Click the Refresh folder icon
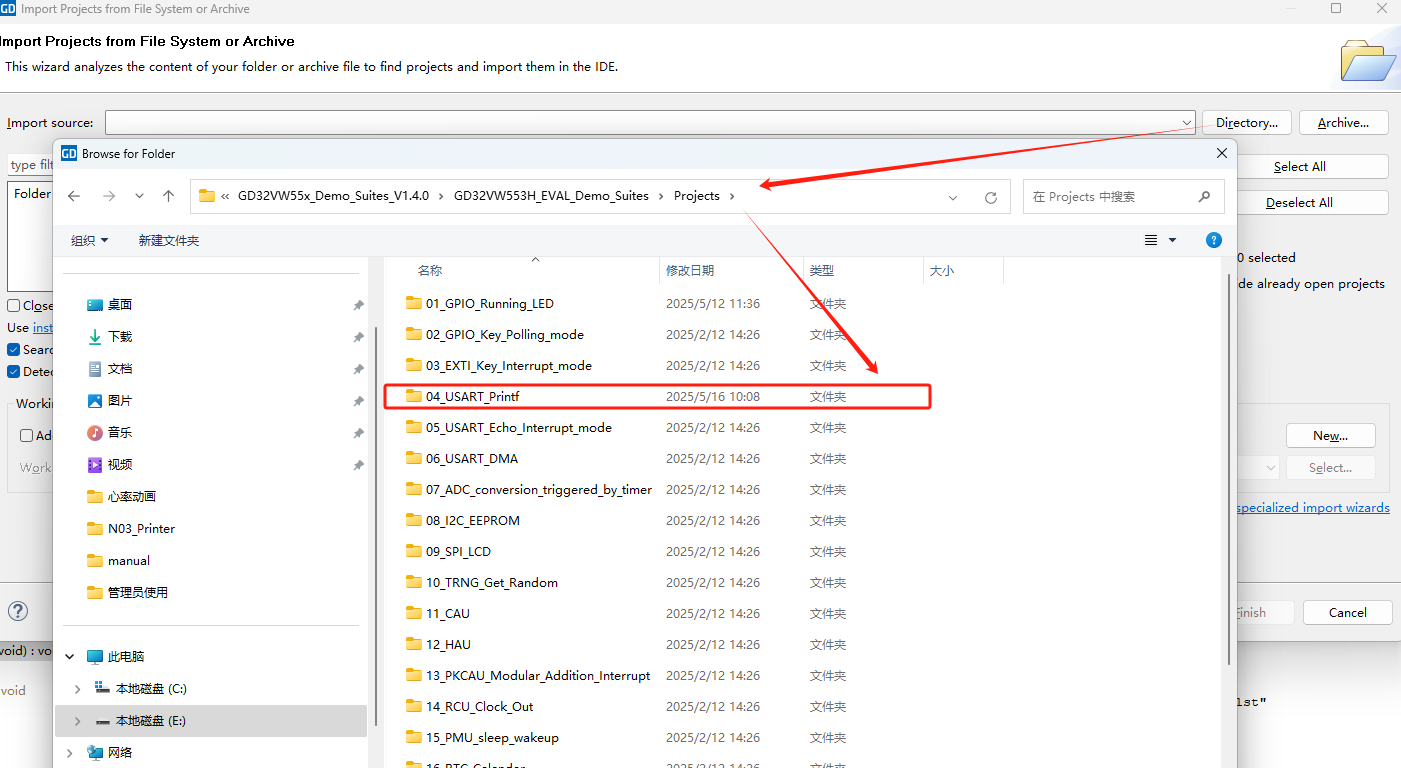This screenshot has width=1401, height=768. [x=990, y=197]
